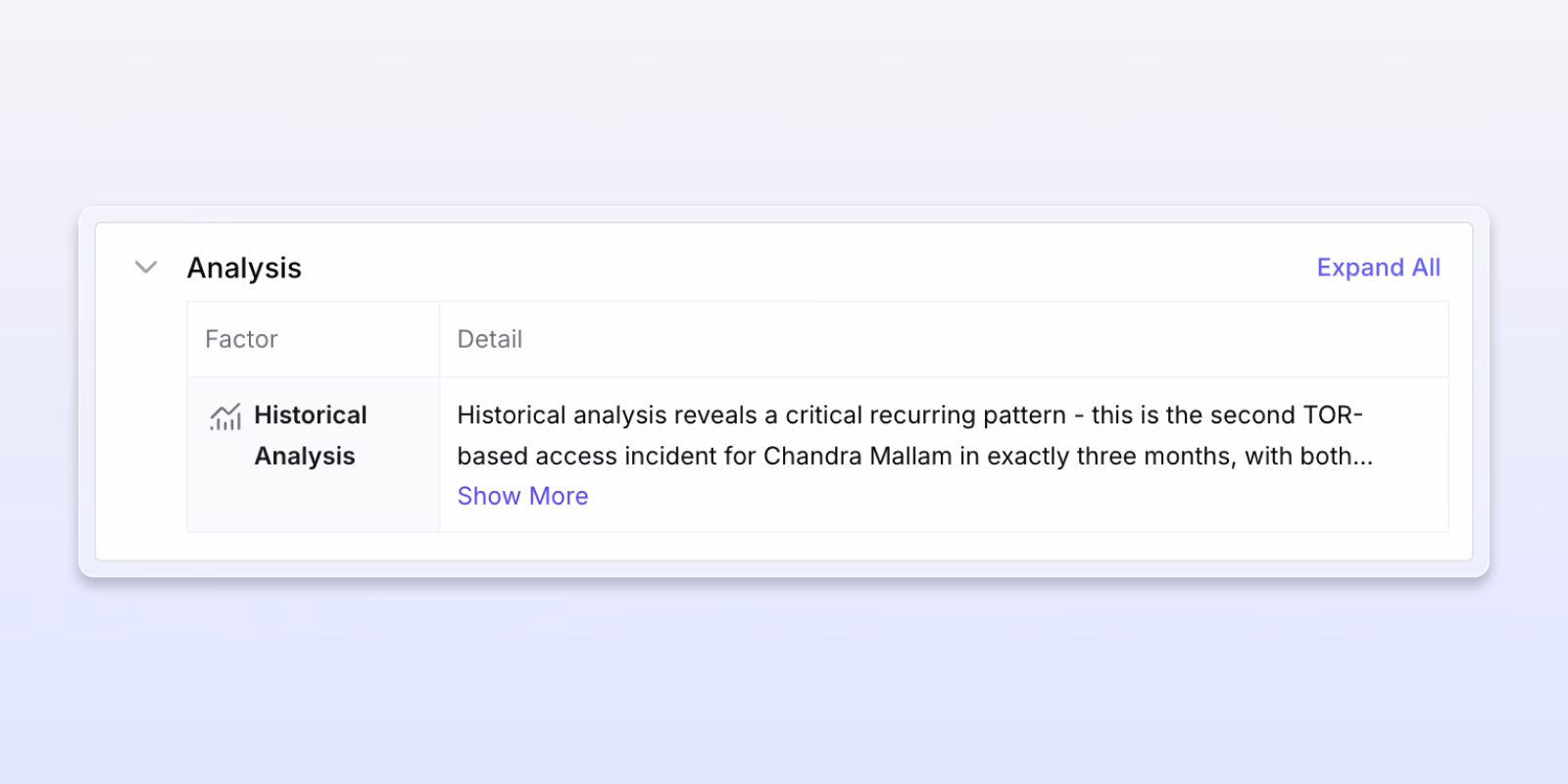Select the small chart pictogram near Historical Analysis text

(x=224, y=416)
